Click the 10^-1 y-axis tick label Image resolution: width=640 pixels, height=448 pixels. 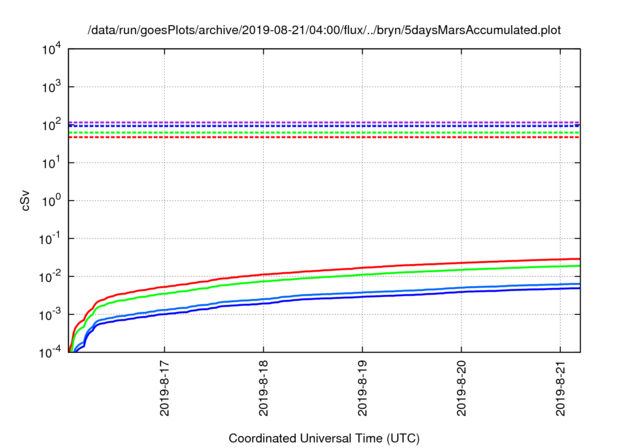[50, 239]
